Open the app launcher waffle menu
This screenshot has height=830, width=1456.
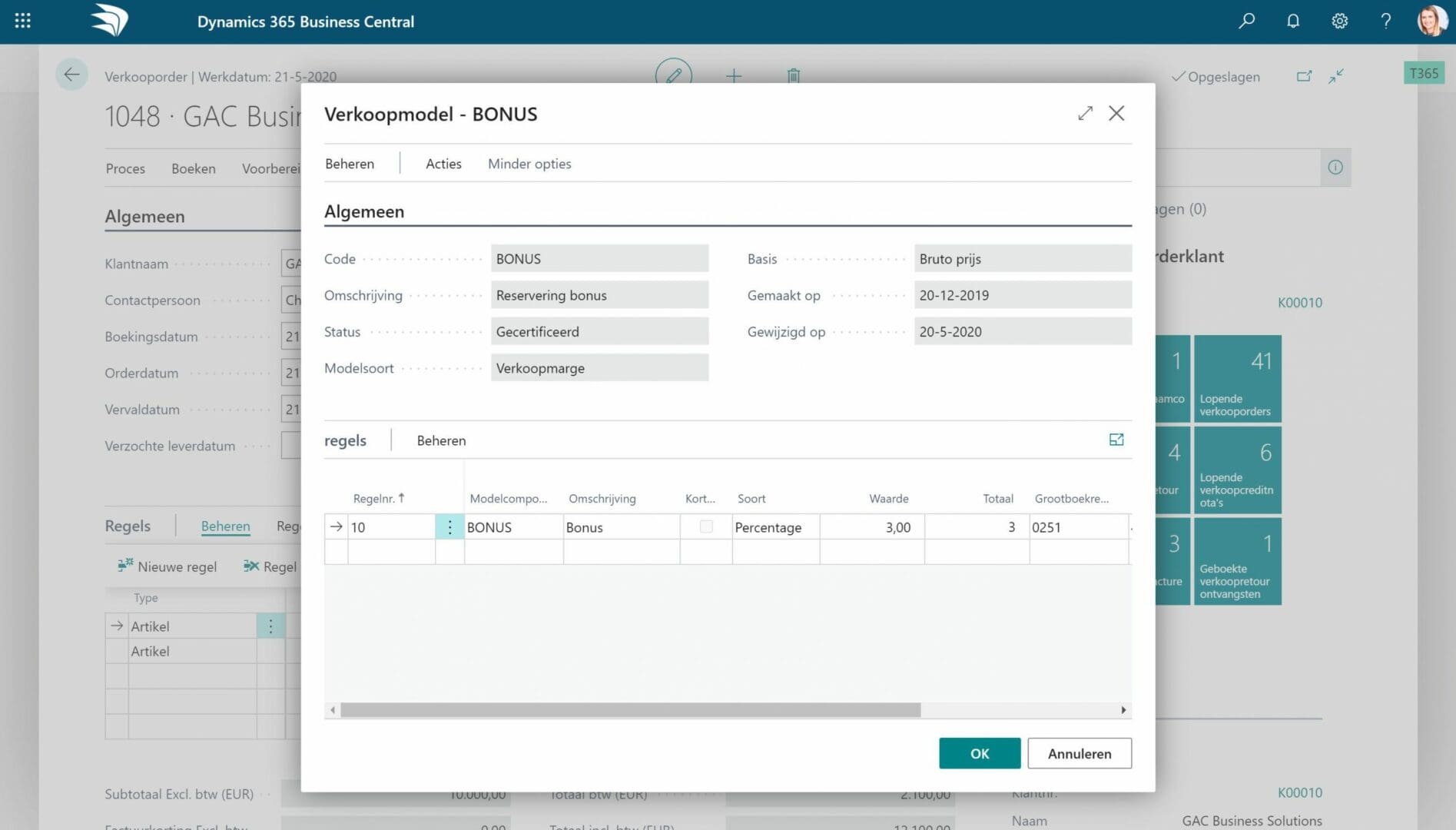point(22,21)
